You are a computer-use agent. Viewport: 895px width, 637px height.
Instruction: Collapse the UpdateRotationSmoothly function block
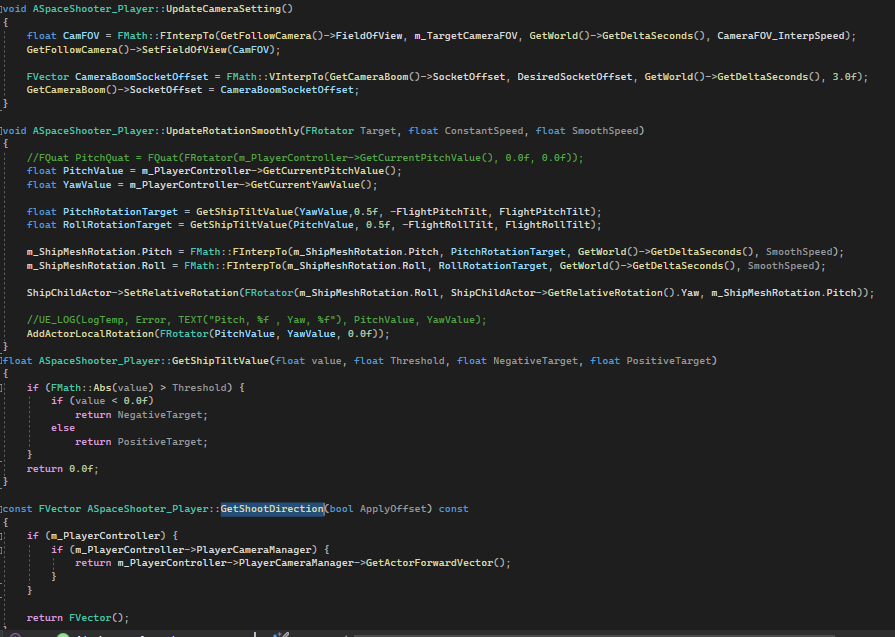pos(3,131)
